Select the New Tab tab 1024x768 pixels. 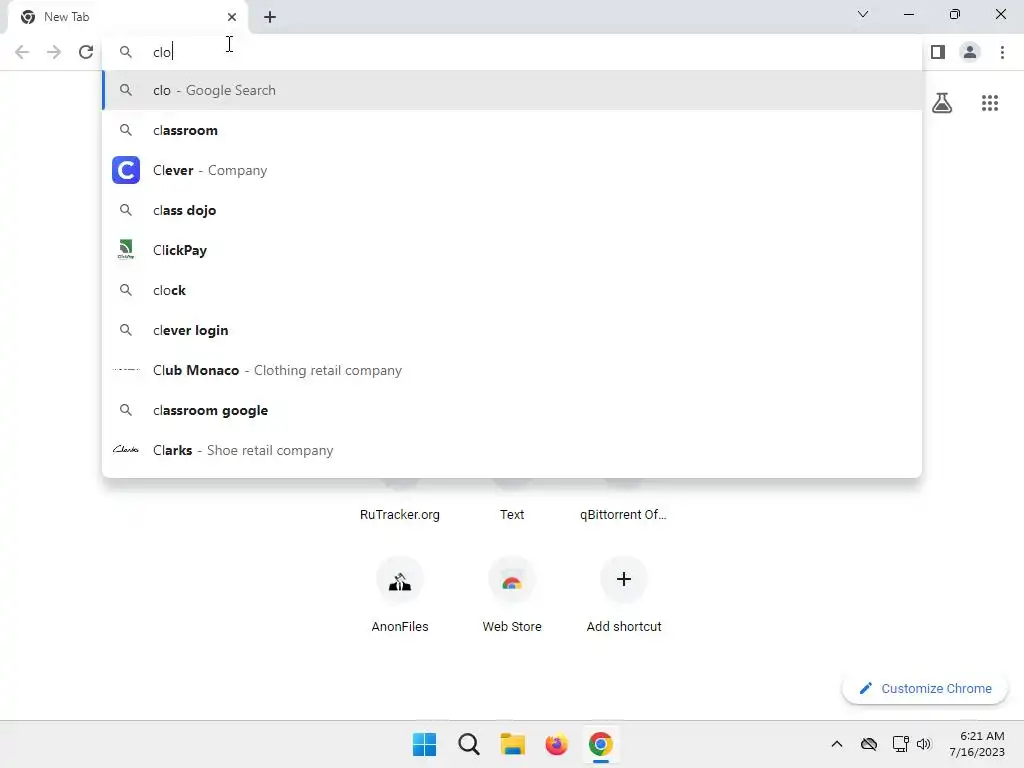coord(128,18)
